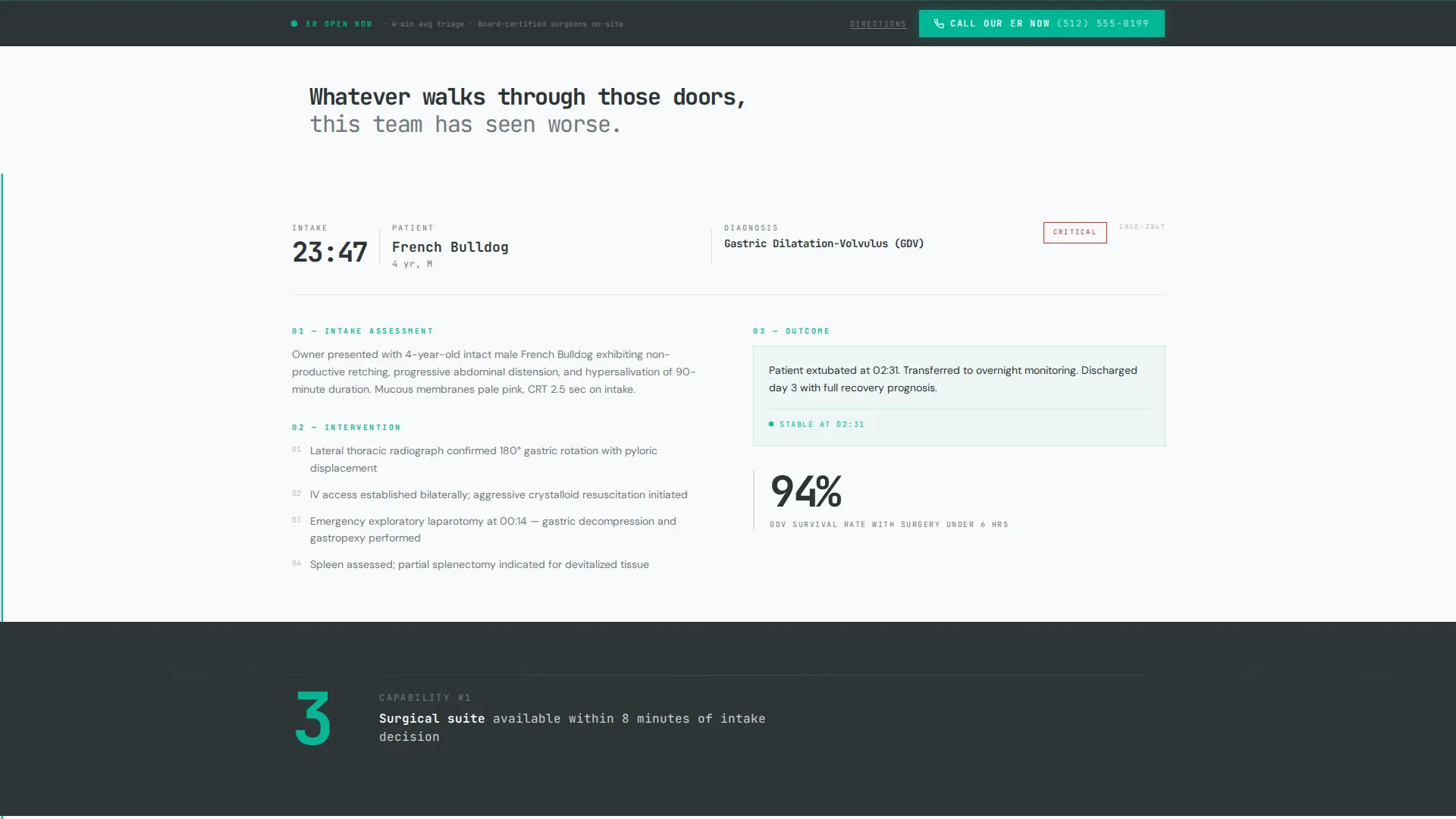Open the Directions link
Screen dimensions: 1456x819
click(877, 24)
